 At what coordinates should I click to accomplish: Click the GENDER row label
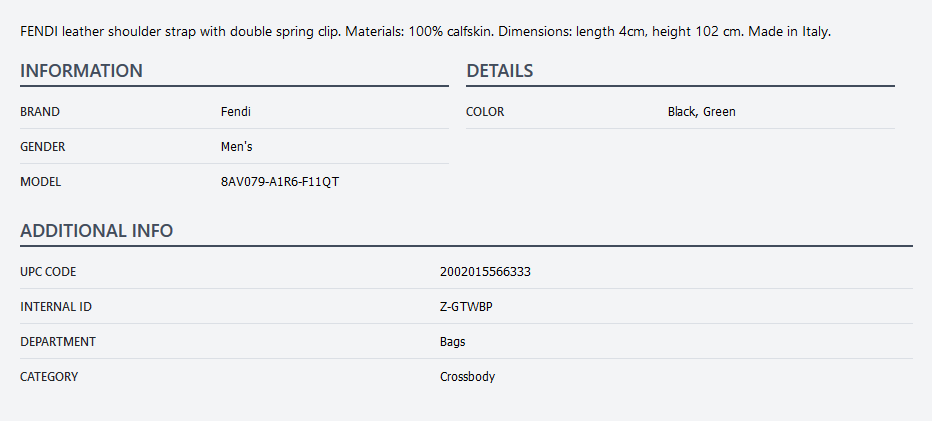coord(43,147)
